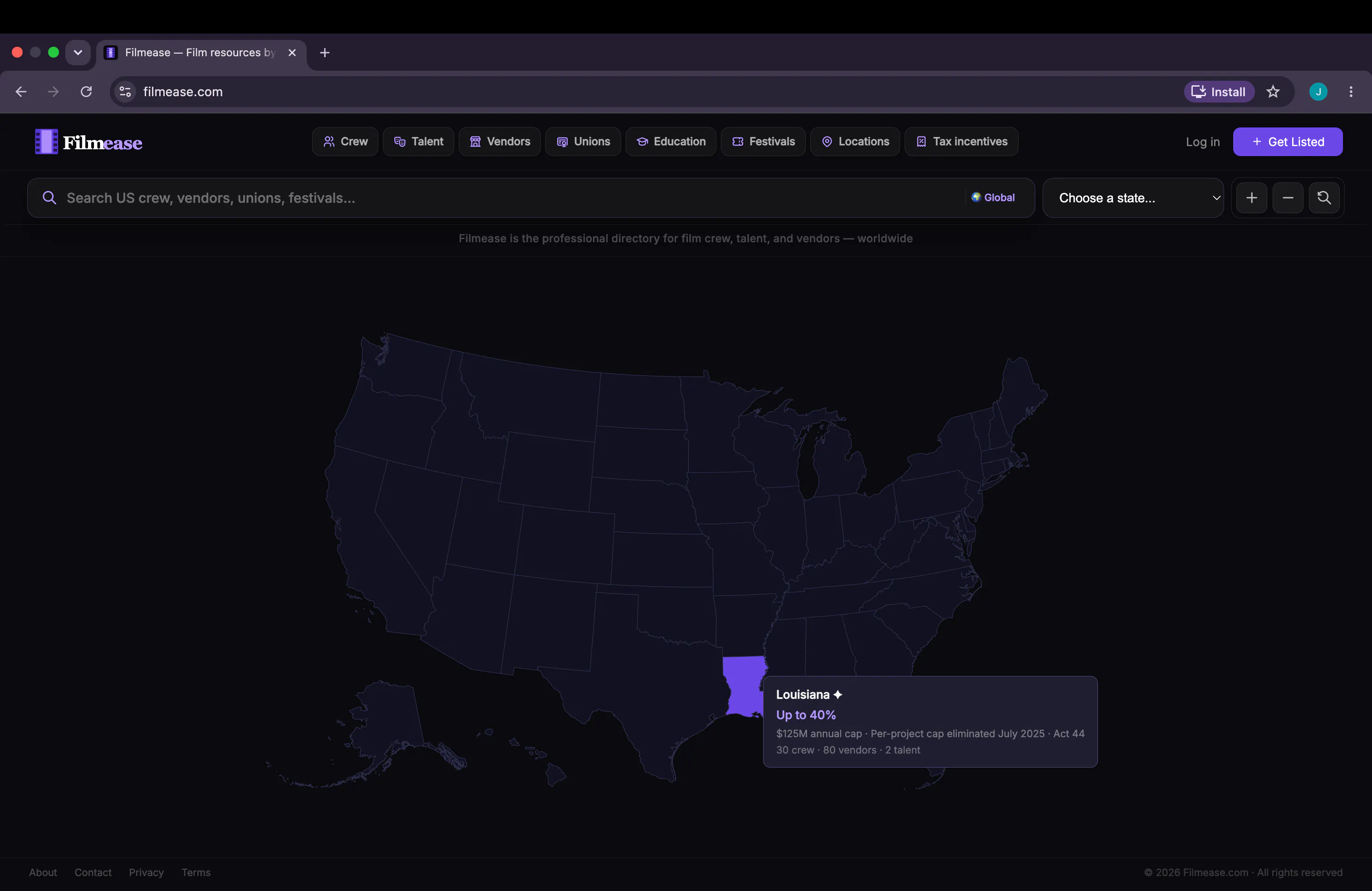Click the filmease.com address bar URL
This screenshot has height=891, width=1372.
[183, 92]
